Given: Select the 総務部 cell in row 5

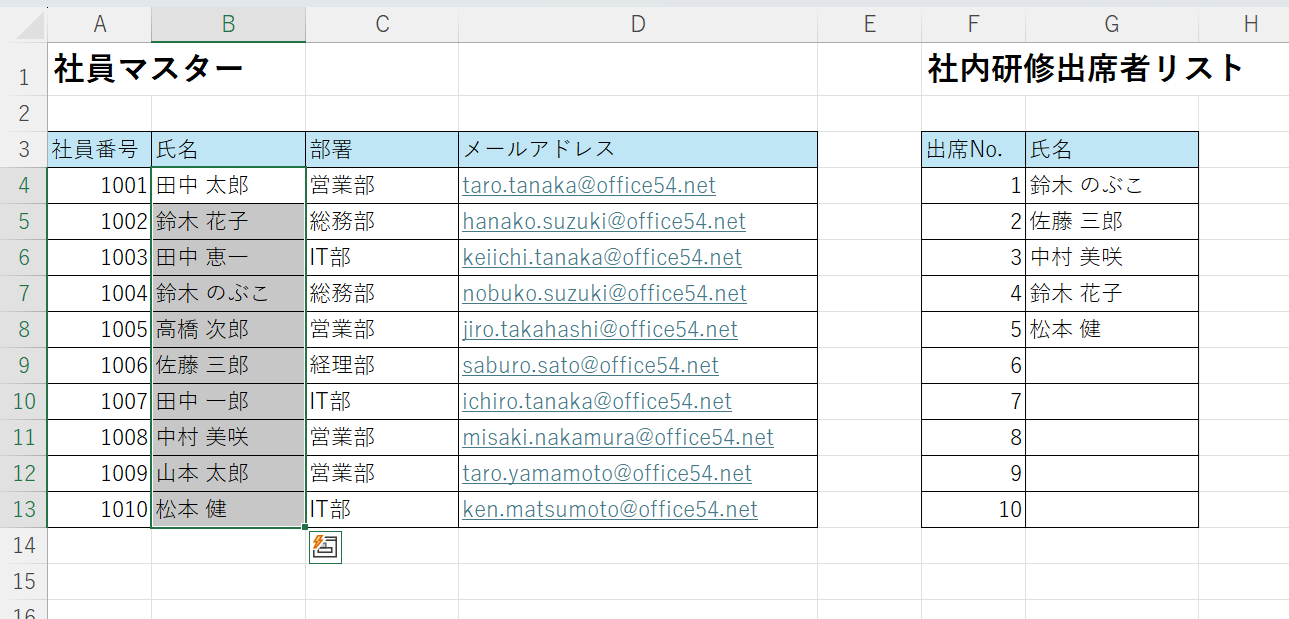Looking at the screenshot, I should coord(382,222).
